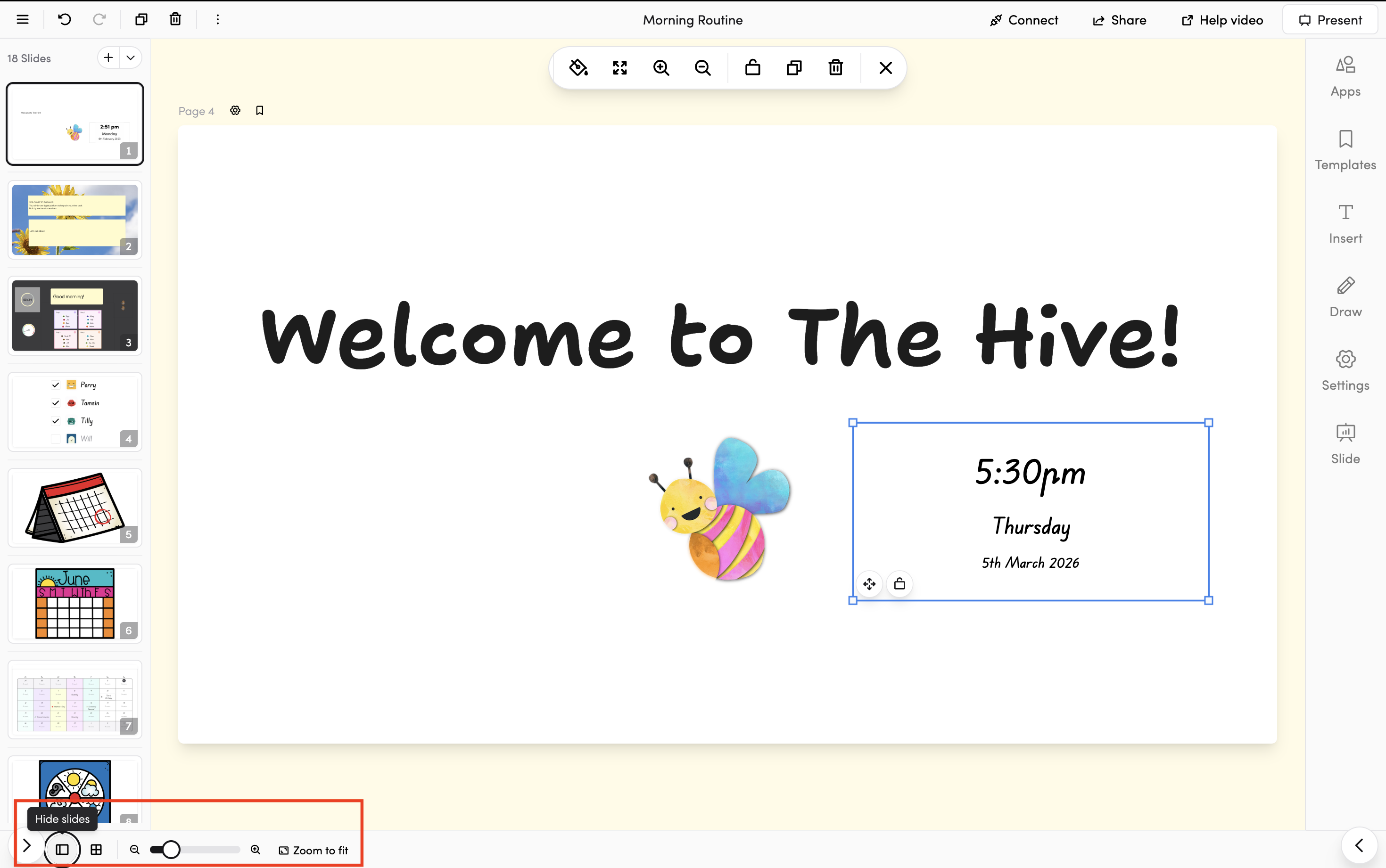Click Zoom to fit button
Screen dimensions: 1386x868
coord(313,850)
